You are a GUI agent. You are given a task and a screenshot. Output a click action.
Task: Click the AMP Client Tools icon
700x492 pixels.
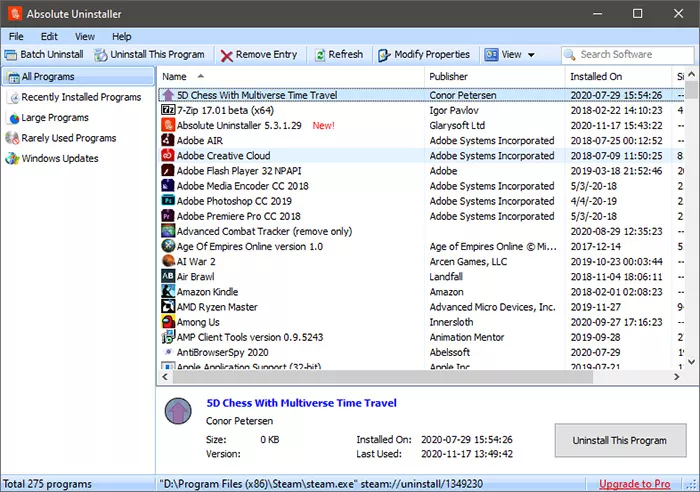tap(168, 337)
